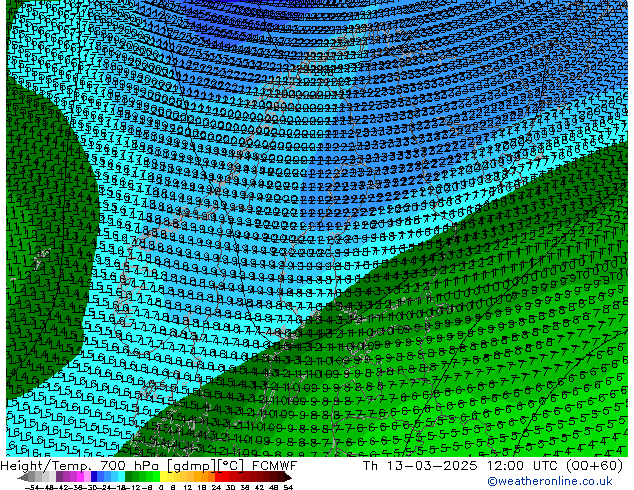
Task: Click the '700 hPa' pressure level text
Action: click(132, 466)
